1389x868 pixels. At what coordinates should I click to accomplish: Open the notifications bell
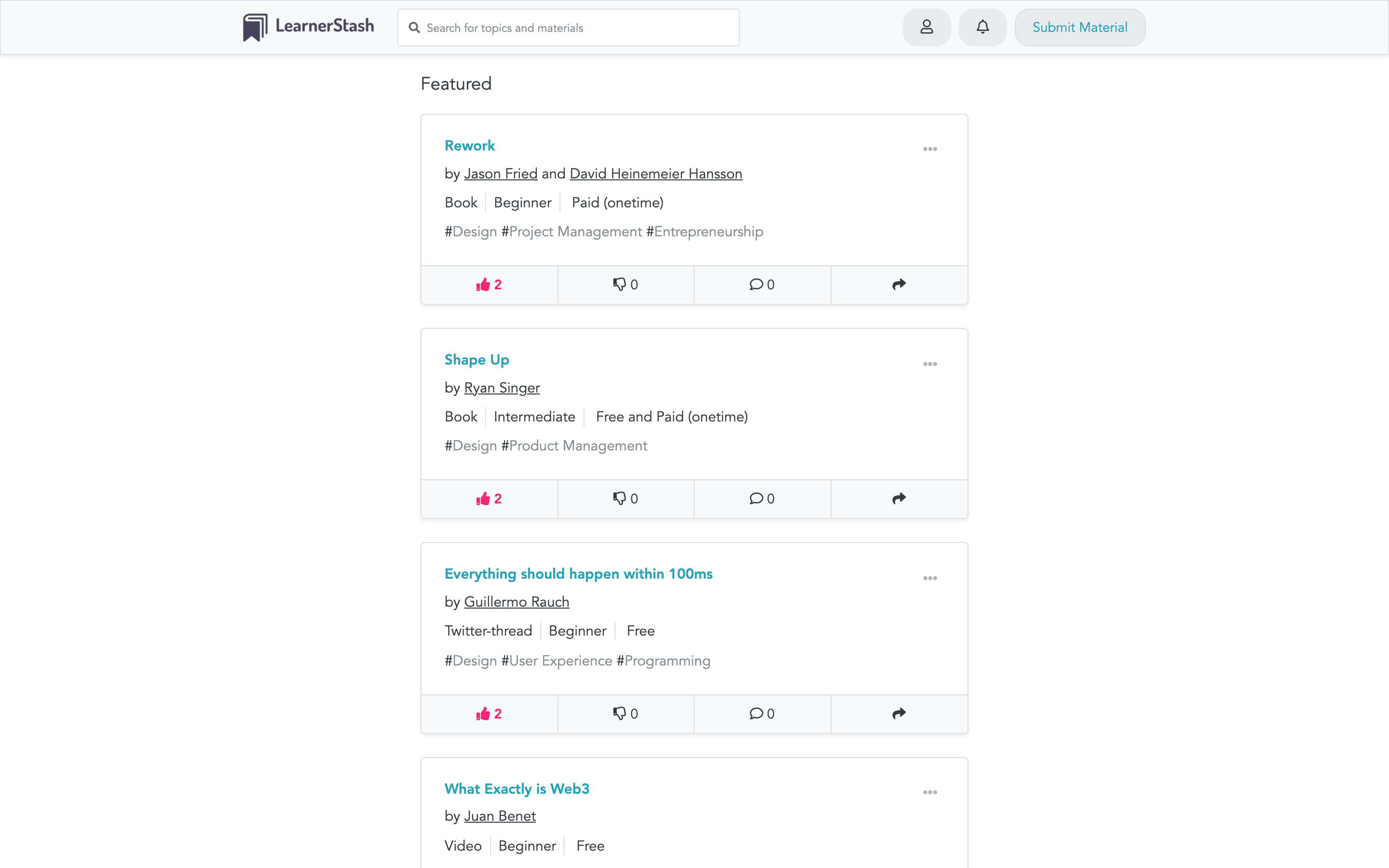point(982,27)
